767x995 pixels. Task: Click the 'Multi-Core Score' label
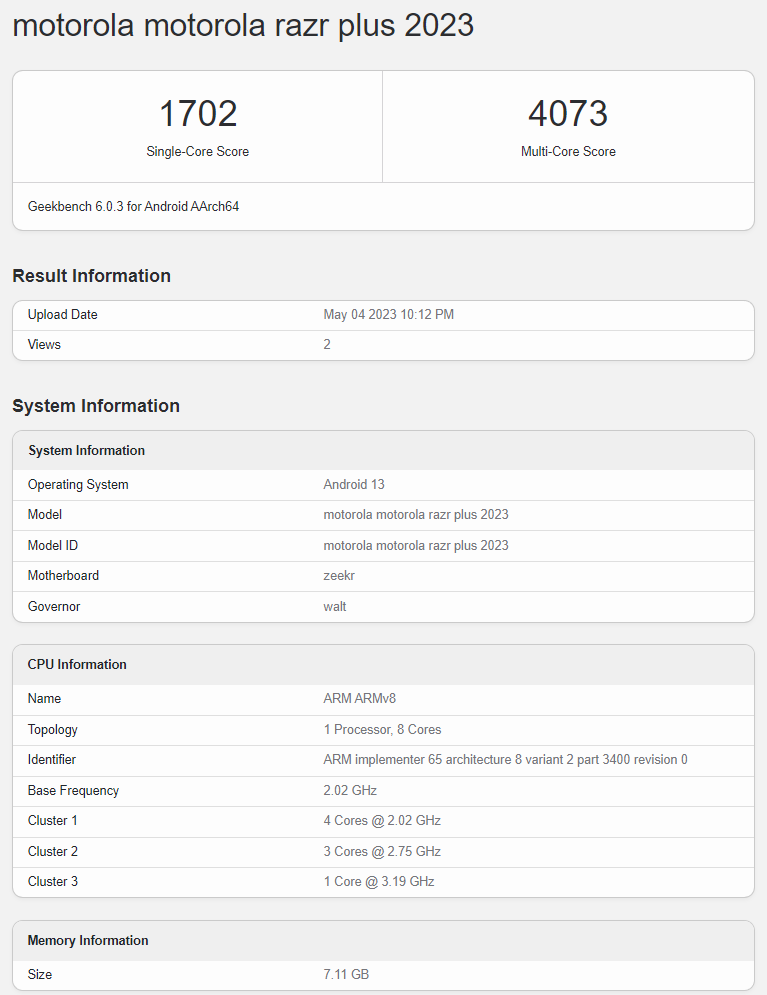click(x=568, y=152)
